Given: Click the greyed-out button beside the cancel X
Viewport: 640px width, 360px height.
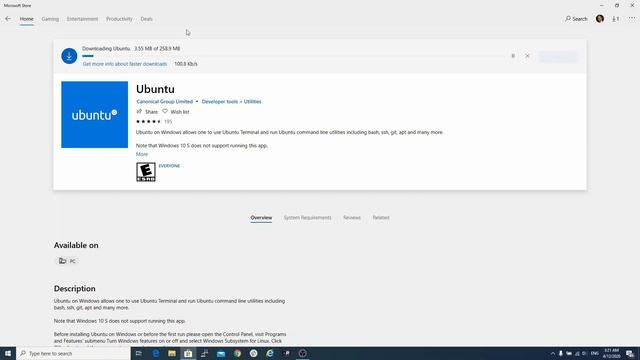Looking at the screenshot, I should coord(558,56).
